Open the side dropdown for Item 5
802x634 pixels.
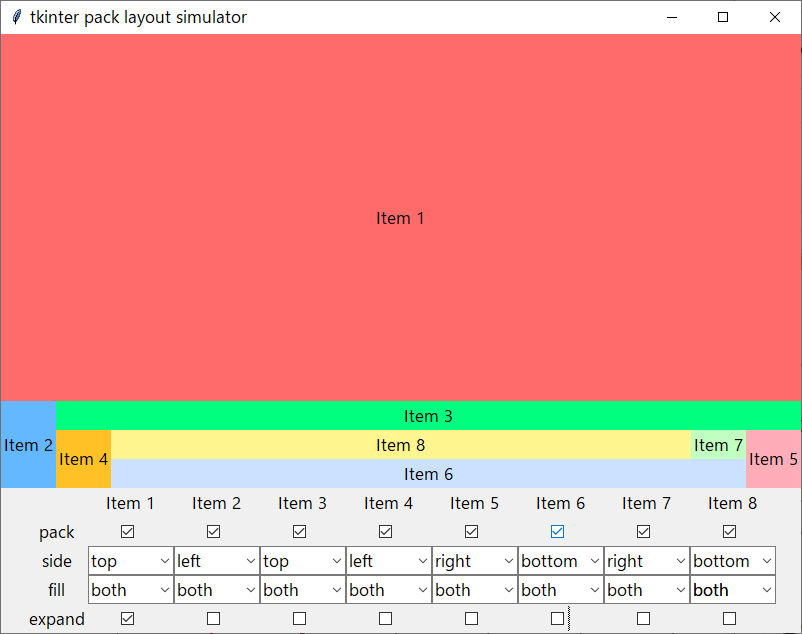pyautogui.click(x=475, y=561)
